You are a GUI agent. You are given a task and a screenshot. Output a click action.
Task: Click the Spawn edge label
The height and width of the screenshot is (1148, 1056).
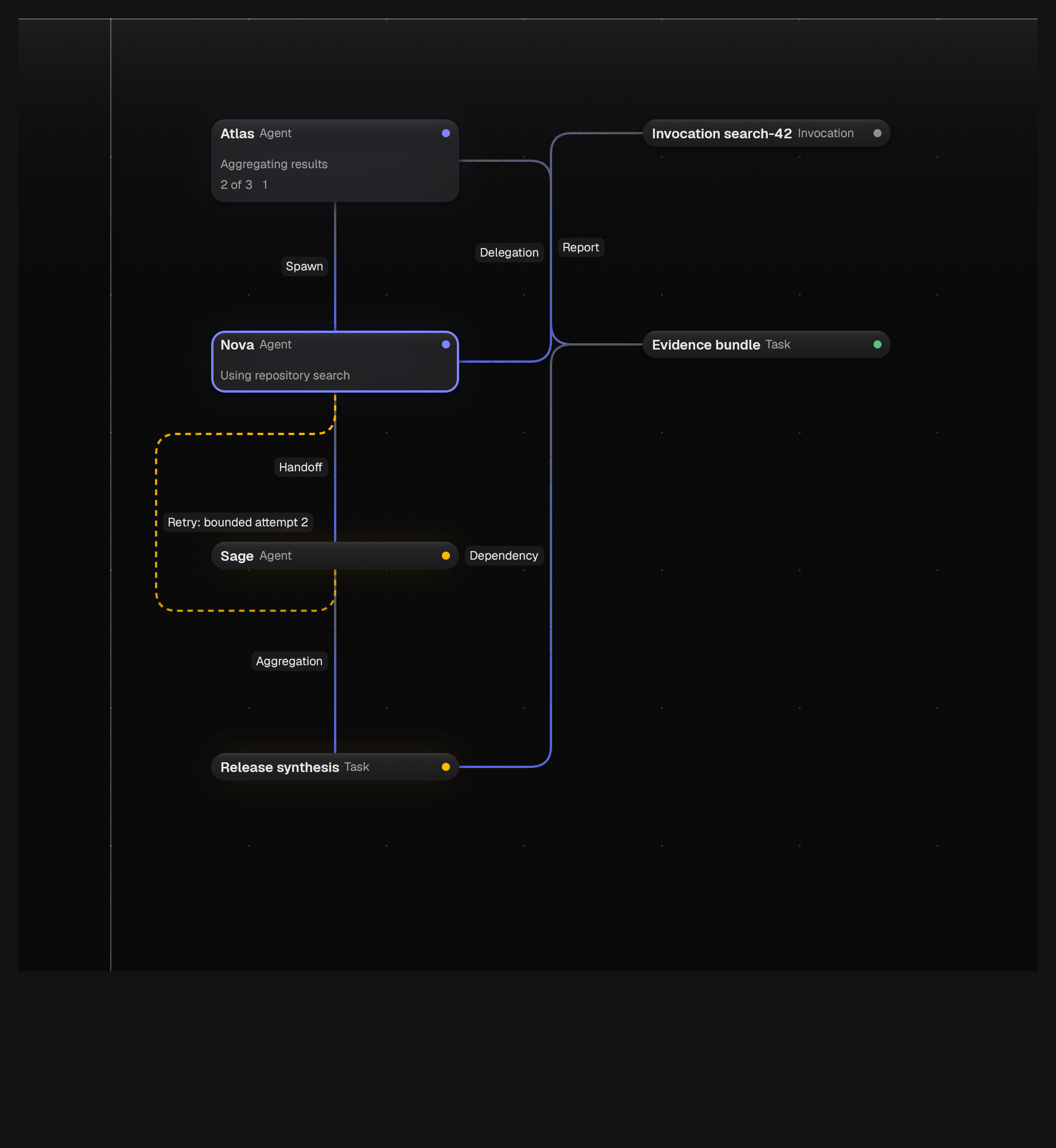pos(304,266)
